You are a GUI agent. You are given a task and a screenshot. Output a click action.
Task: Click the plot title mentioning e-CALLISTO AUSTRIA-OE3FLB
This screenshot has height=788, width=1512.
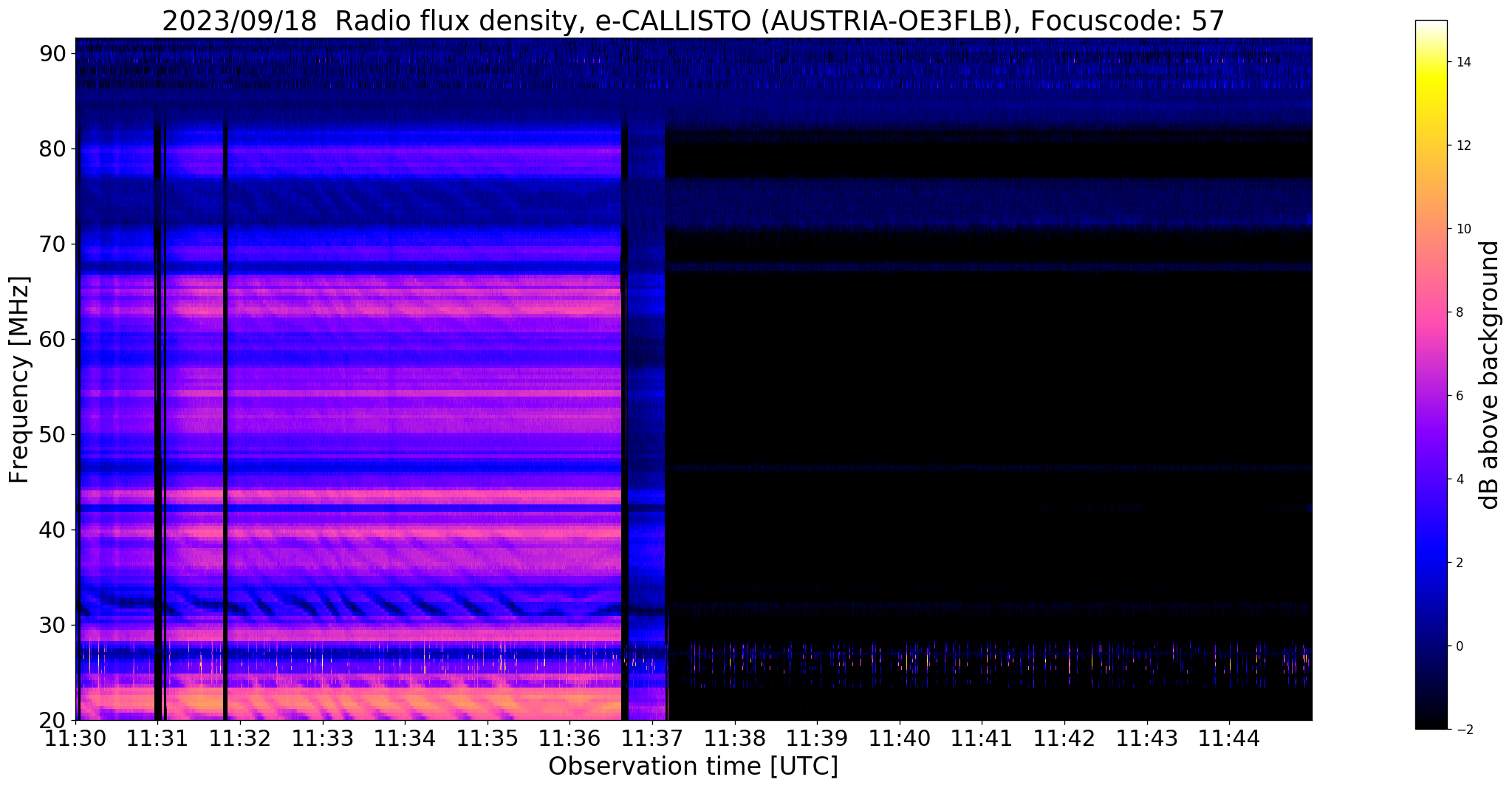tap(693, 21)
